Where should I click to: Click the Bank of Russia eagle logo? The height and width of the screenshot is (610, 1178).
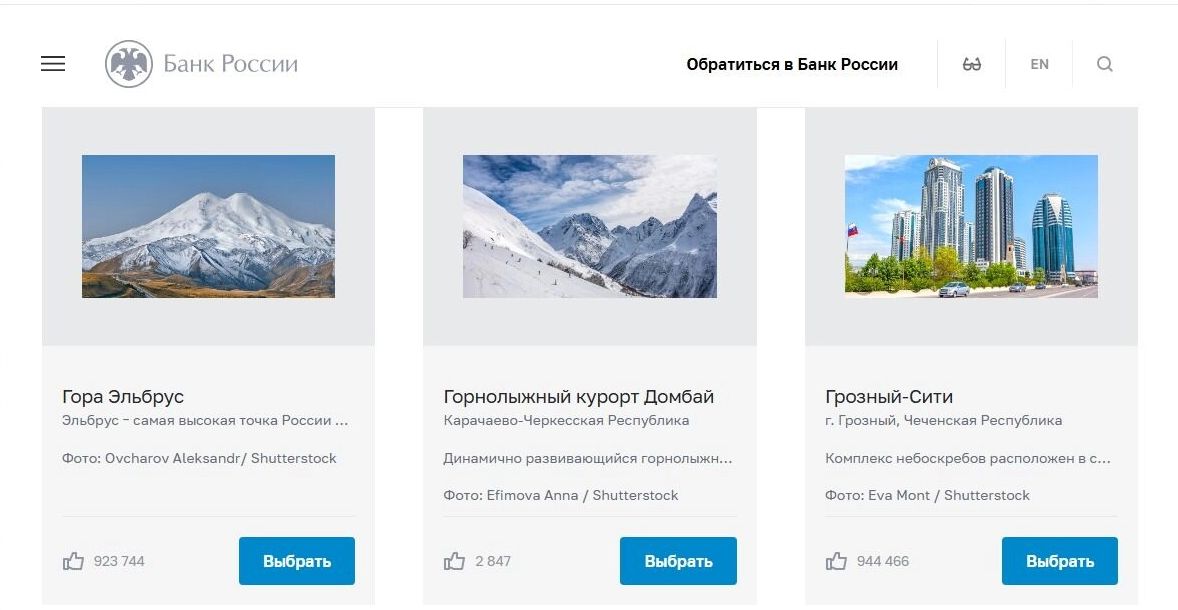tap(128, 64)
